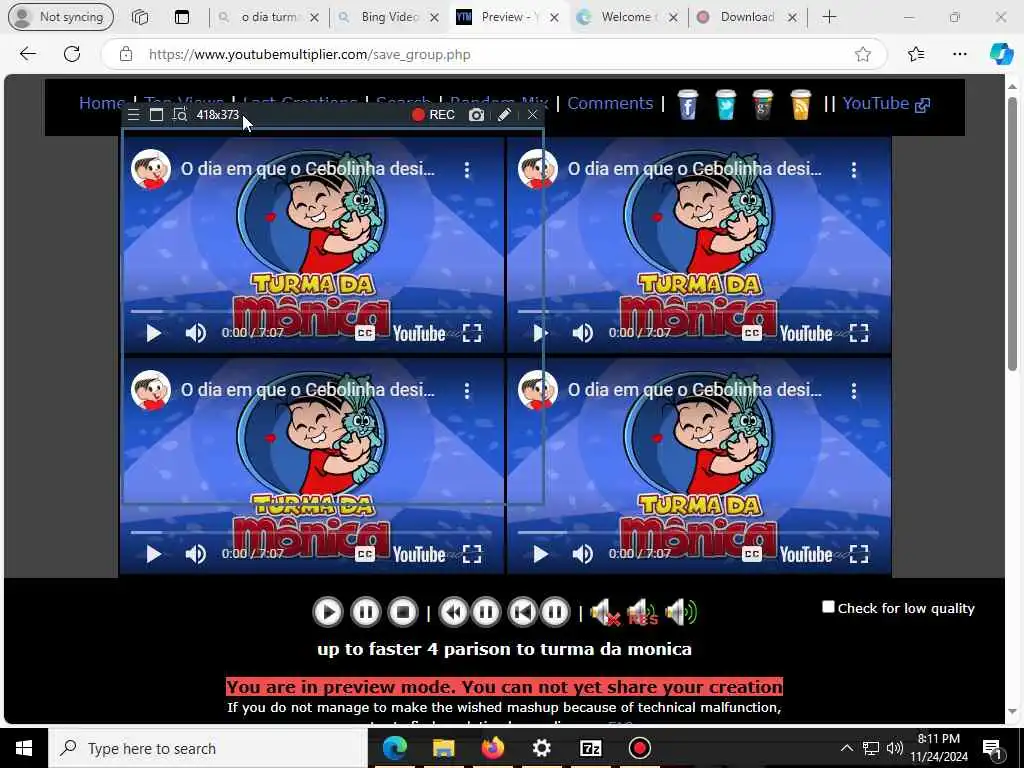This screenshot has width=1024, height=768.
Task: Reload the page with the refresh icon
Action: point(72,54)
